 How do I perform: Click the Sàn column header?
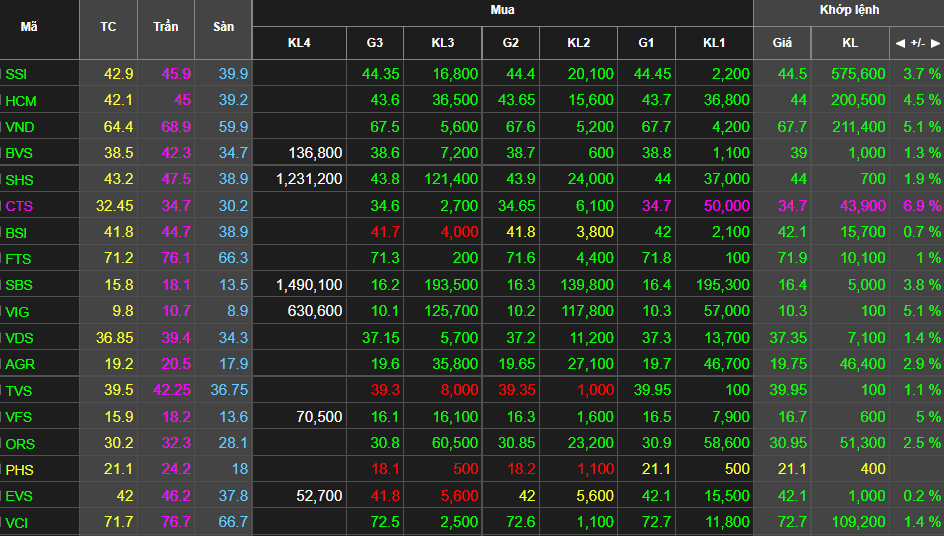tap(223, 27)
